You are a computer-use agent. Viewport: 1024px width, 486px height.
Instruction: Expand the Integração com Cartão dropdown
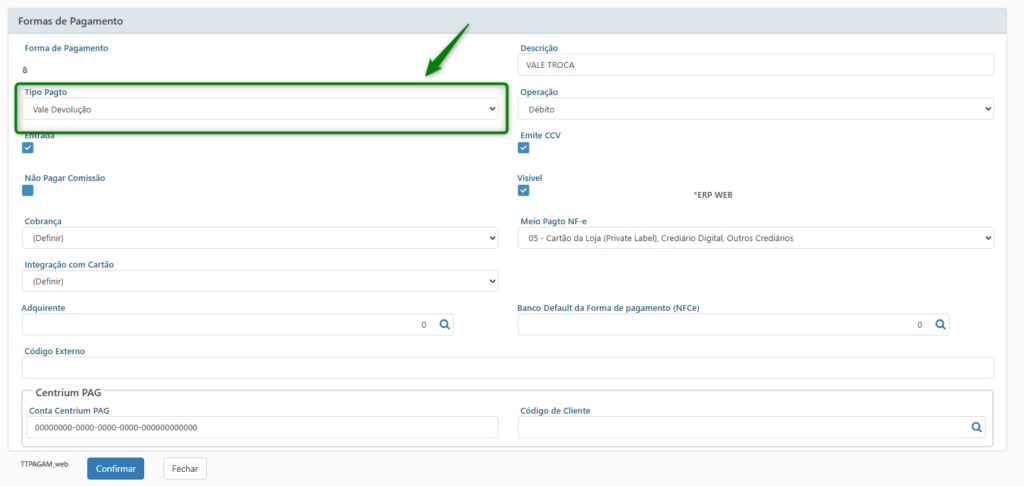(x=260, y=282)
